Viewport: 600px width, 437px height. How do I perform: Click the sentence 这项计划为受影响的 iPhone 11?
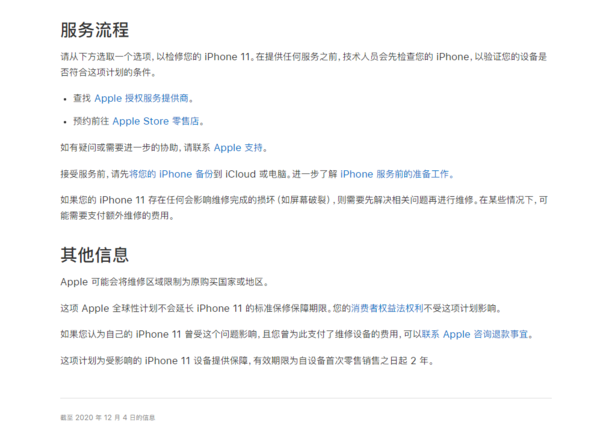tap(247, 361)
